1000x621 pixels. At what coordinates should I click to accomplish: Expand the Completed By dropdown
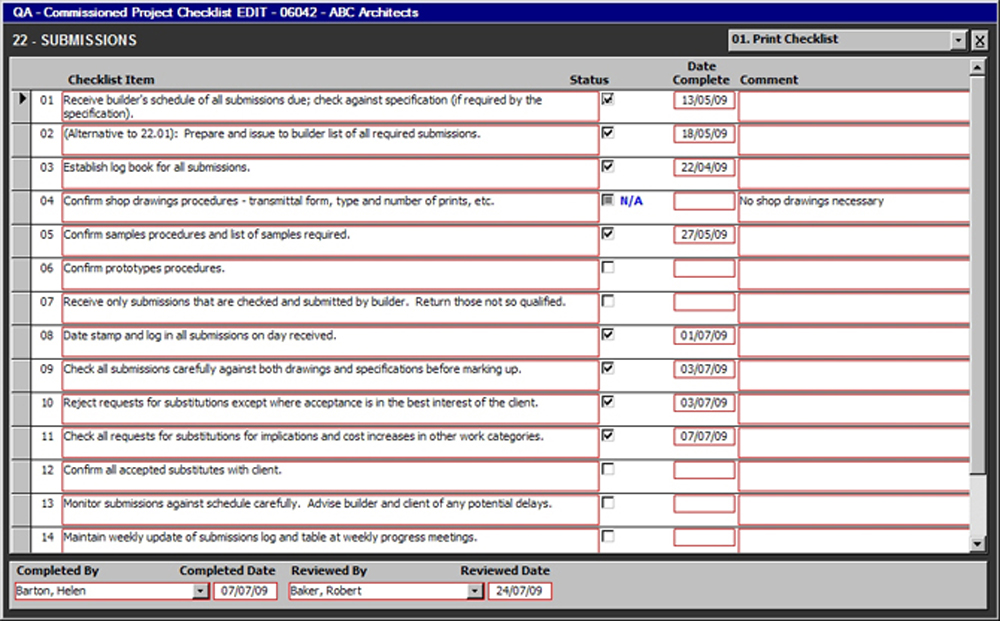(x=199, y=591)
